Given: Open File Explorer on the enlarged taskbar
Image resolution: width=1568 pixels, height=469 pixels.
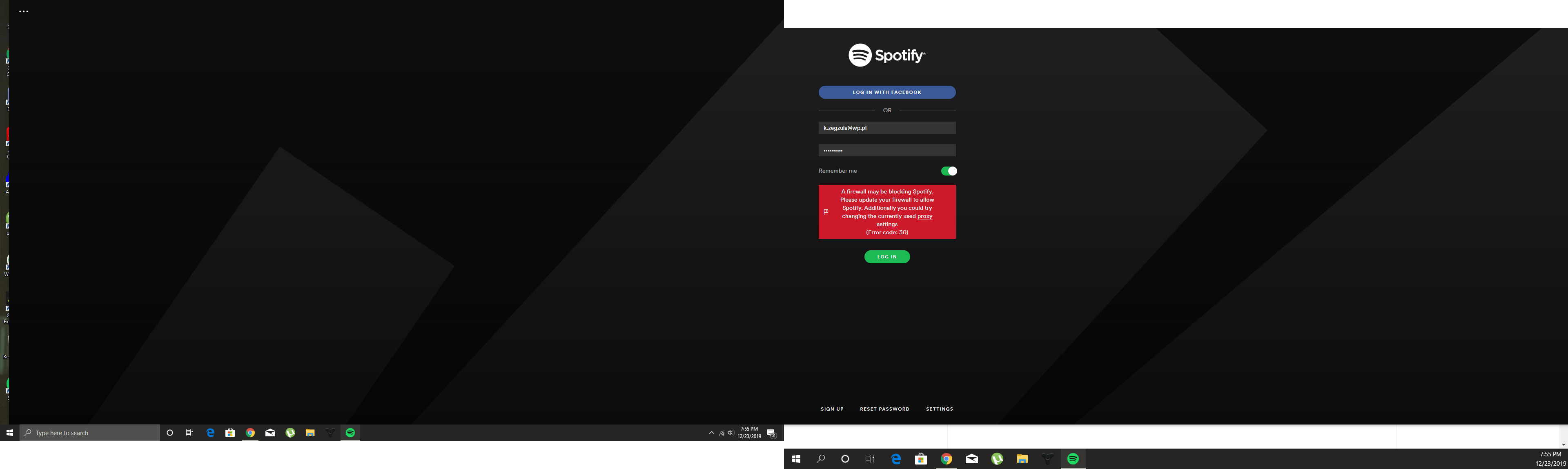Looking at the screenshot, I should [x=1022, y=459].
